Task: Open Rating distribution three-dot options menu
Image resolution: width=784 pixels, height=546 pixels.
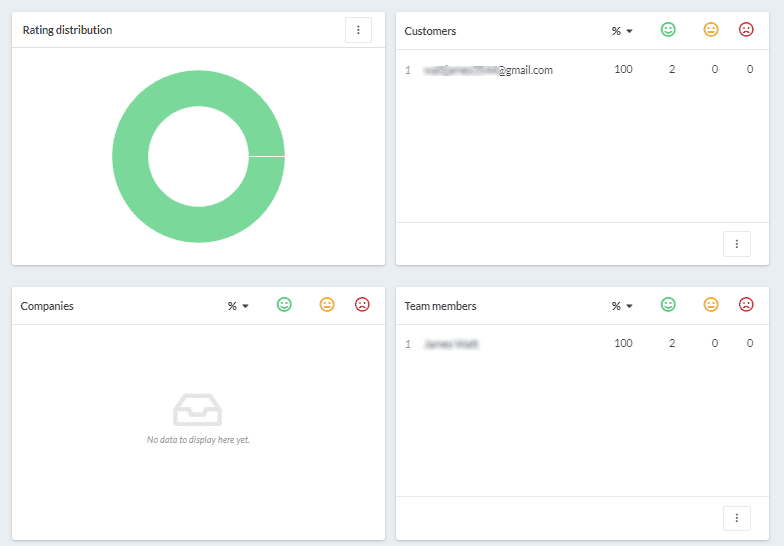Action: [x=358, y=30]
